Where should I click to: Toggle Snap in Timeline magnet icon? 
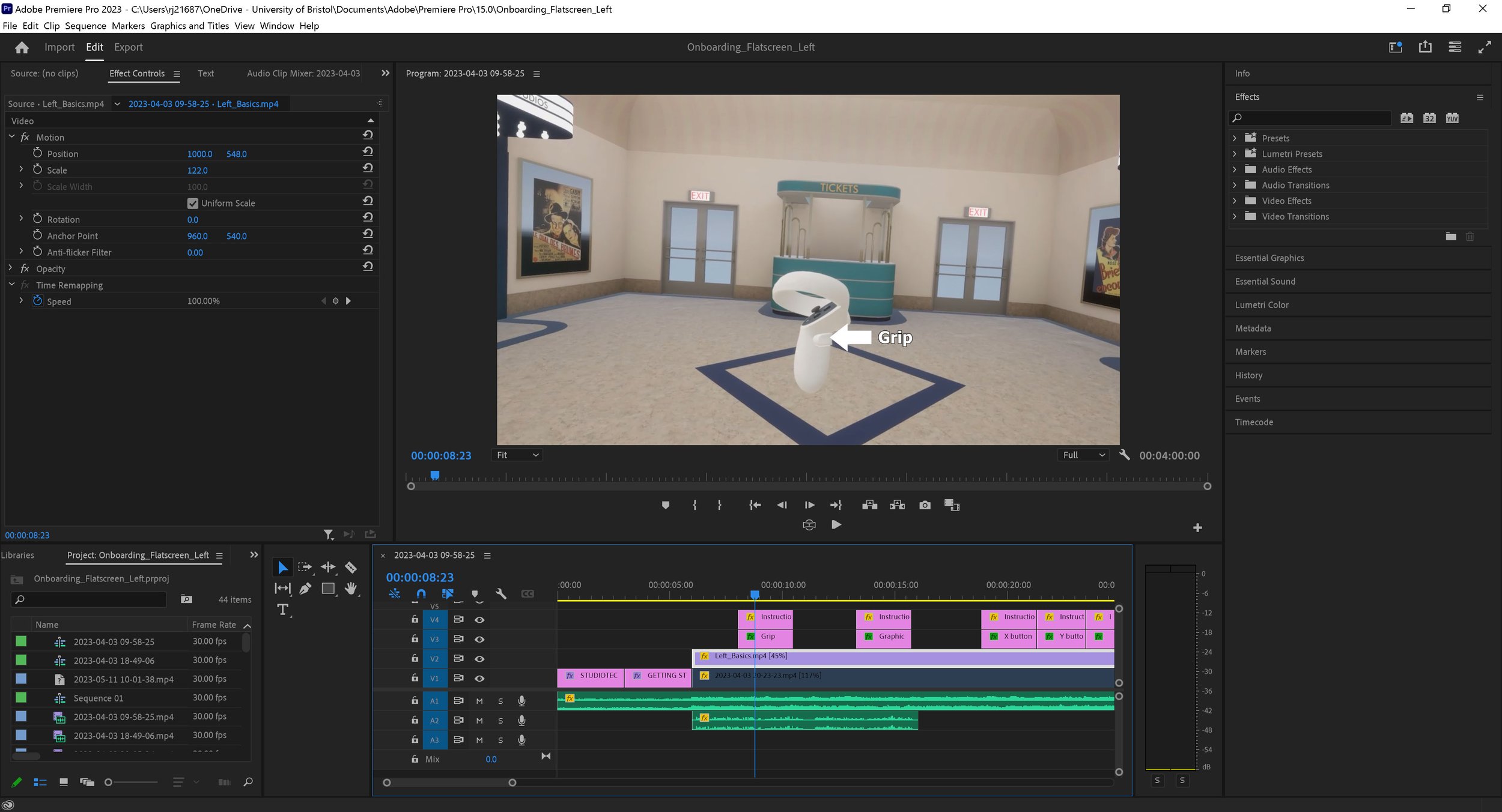421,593
